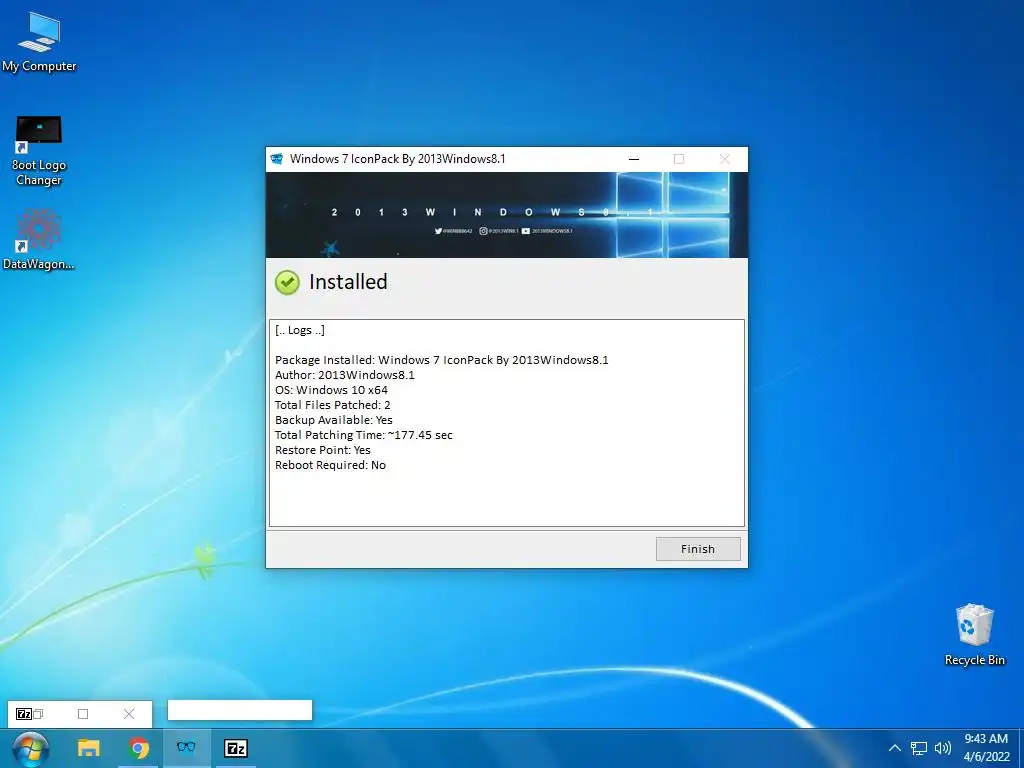Click the '[.. Logs ..]' line
The width and height of the screenshot is (1024, 768).
pos(300,330)
